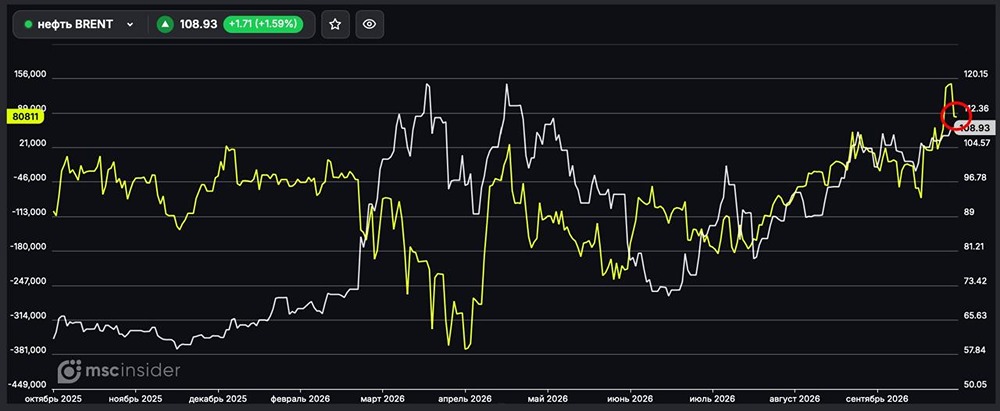The image size is (1000, 411).
Task: Click the -449,000 left-axis label
Action: click(x=29, y=385)
